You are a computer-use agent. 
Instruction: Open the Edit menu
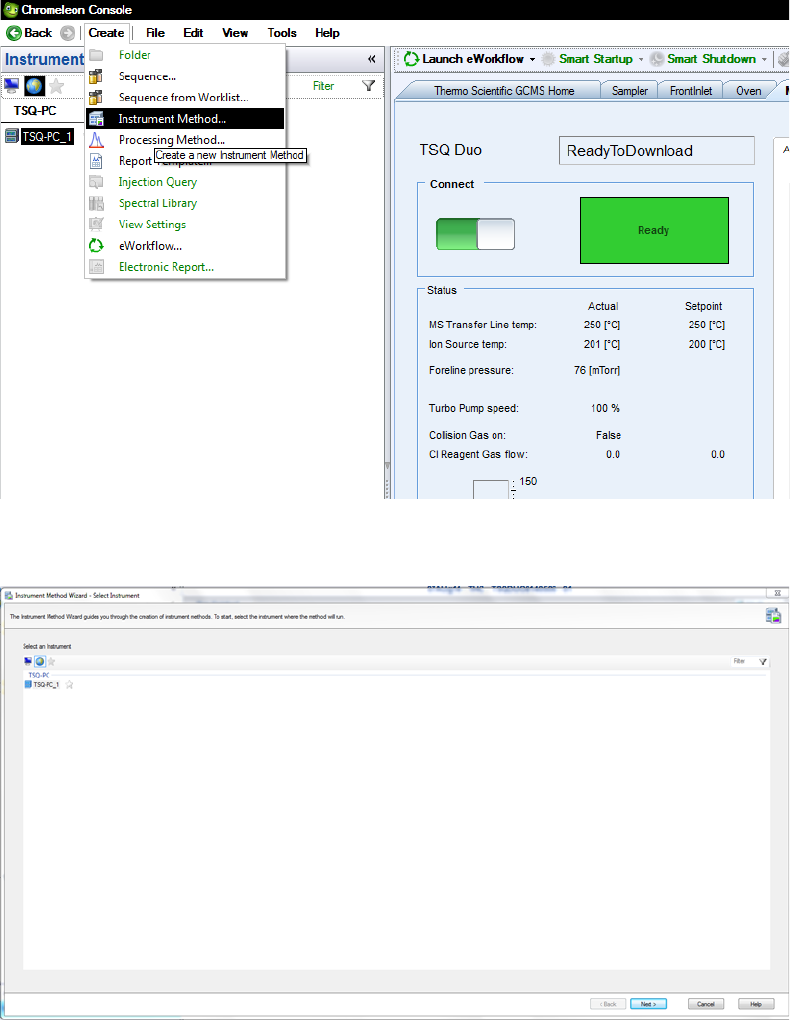[193, 33]
